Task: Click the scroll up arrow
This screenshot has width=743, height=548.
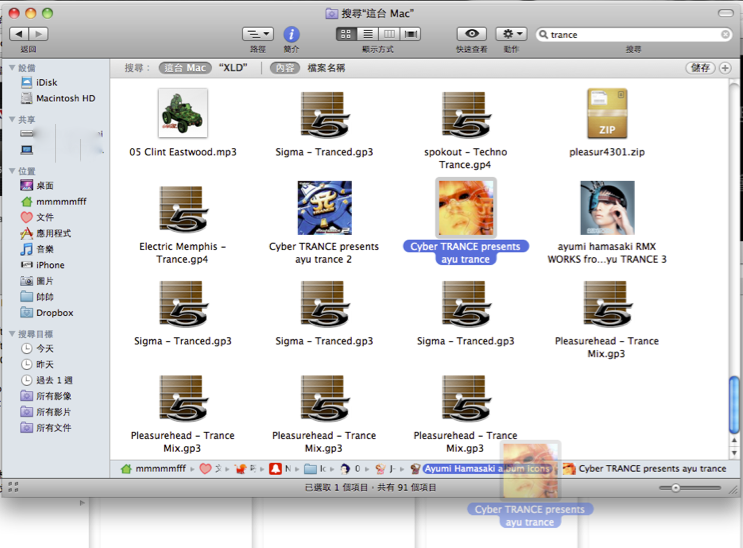Action: 734,440
